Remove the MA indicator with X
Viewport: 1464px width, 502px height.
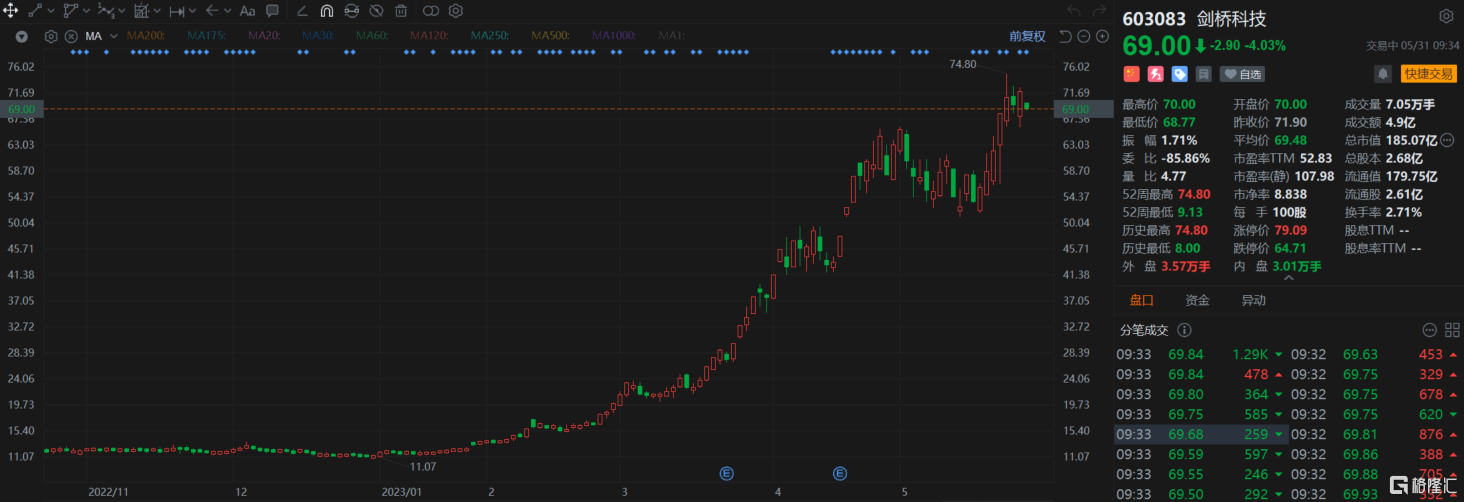[x=71, y=36]
